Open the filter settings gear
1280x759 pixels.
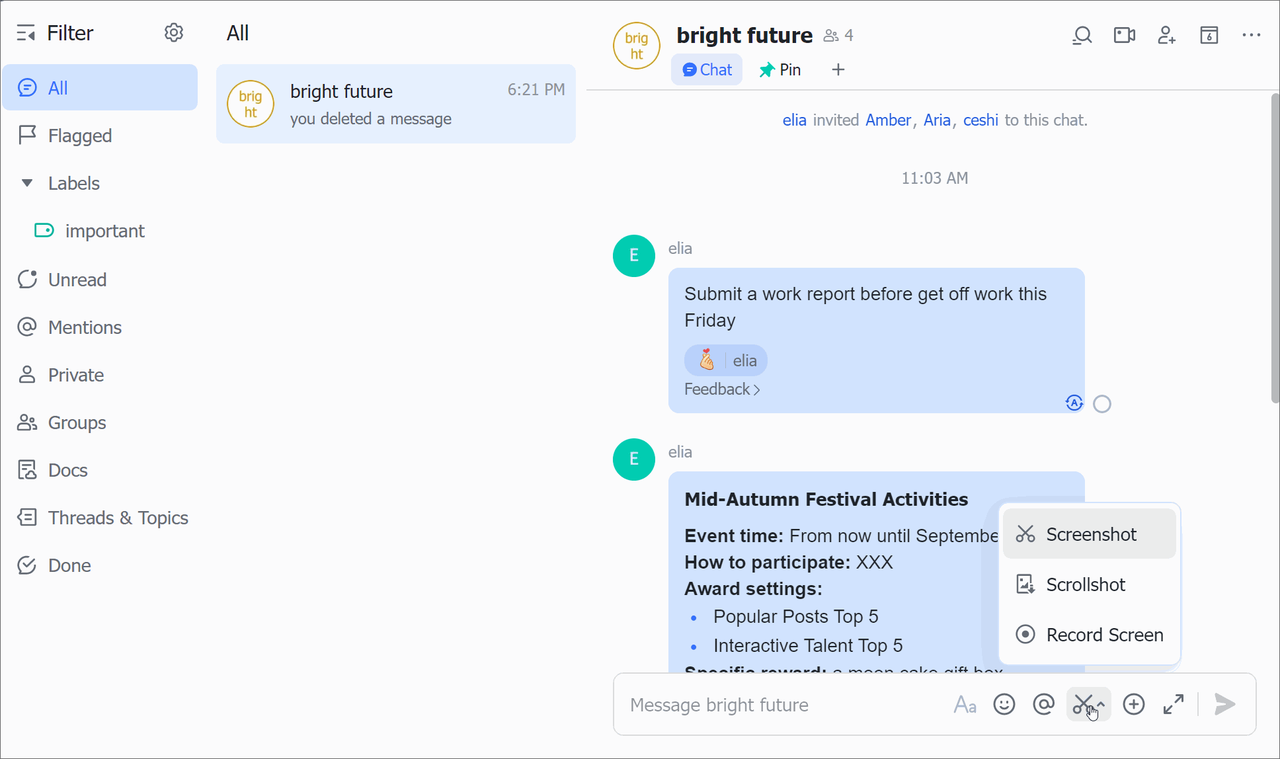tap(174, 33)
